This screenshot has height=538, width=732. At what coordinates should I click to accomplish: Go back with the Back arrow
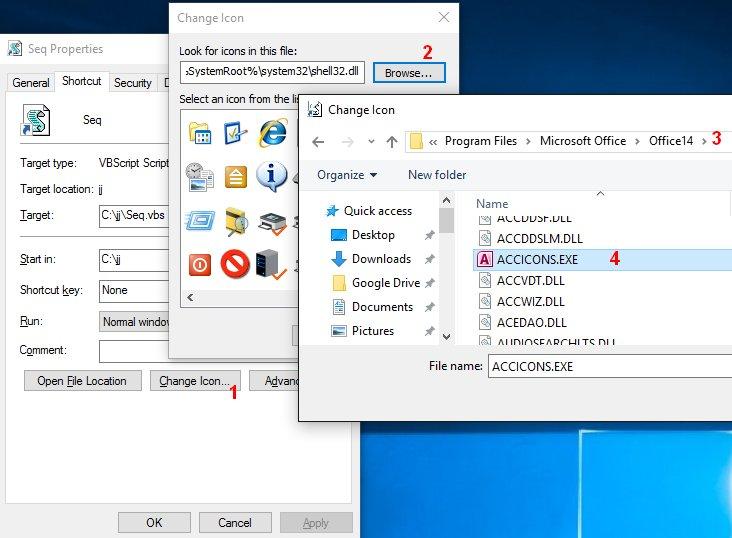(318, 142)
